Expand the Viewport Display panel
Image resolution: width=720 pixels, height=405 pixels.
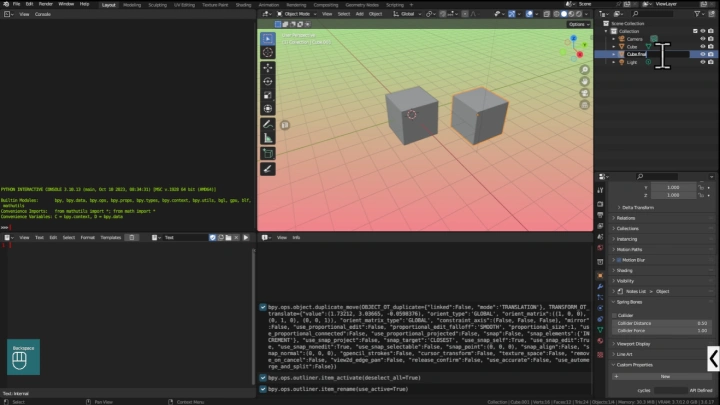pyautogui.click(x=632, y=343)
